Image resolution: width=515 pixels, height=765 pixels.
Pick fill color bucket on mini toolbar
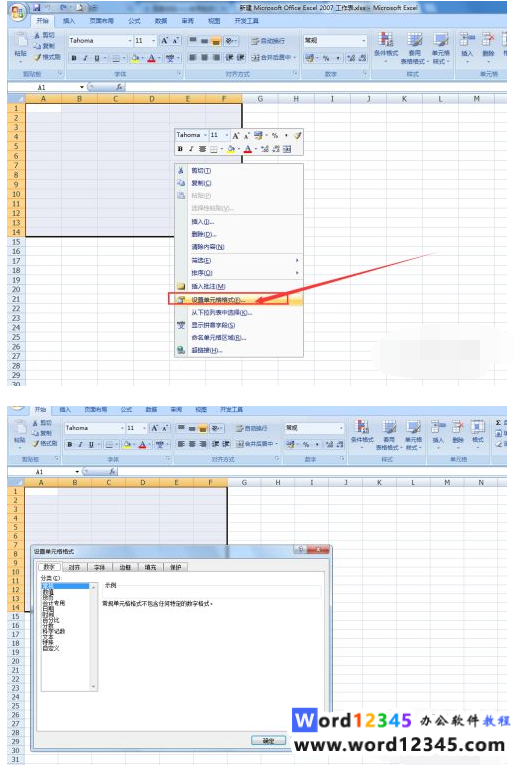pyautogui.click(x=231, y=149)
